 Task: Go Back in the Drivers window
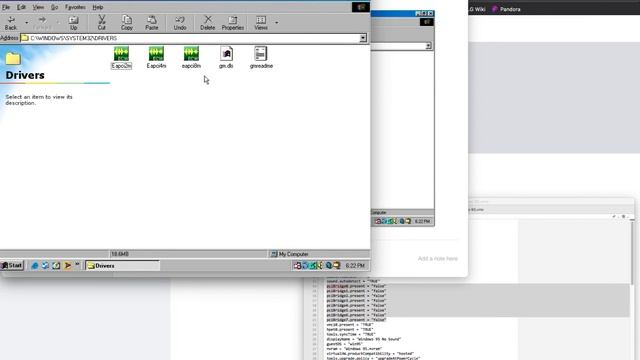point(11,23)
